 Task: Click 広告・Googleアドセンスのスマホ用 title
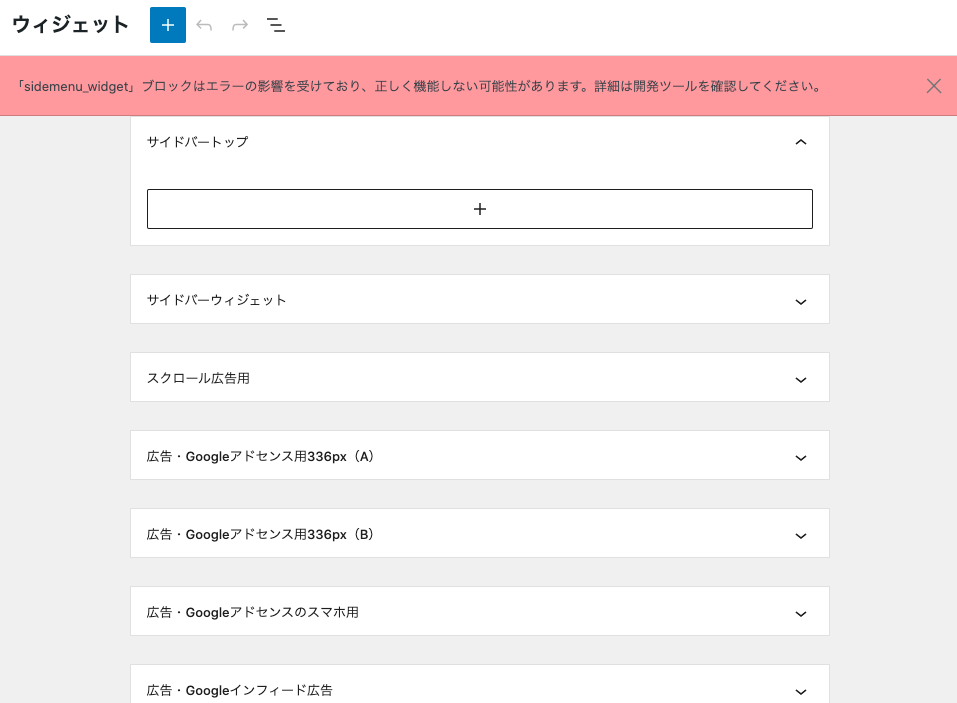[x=253, y=612]
